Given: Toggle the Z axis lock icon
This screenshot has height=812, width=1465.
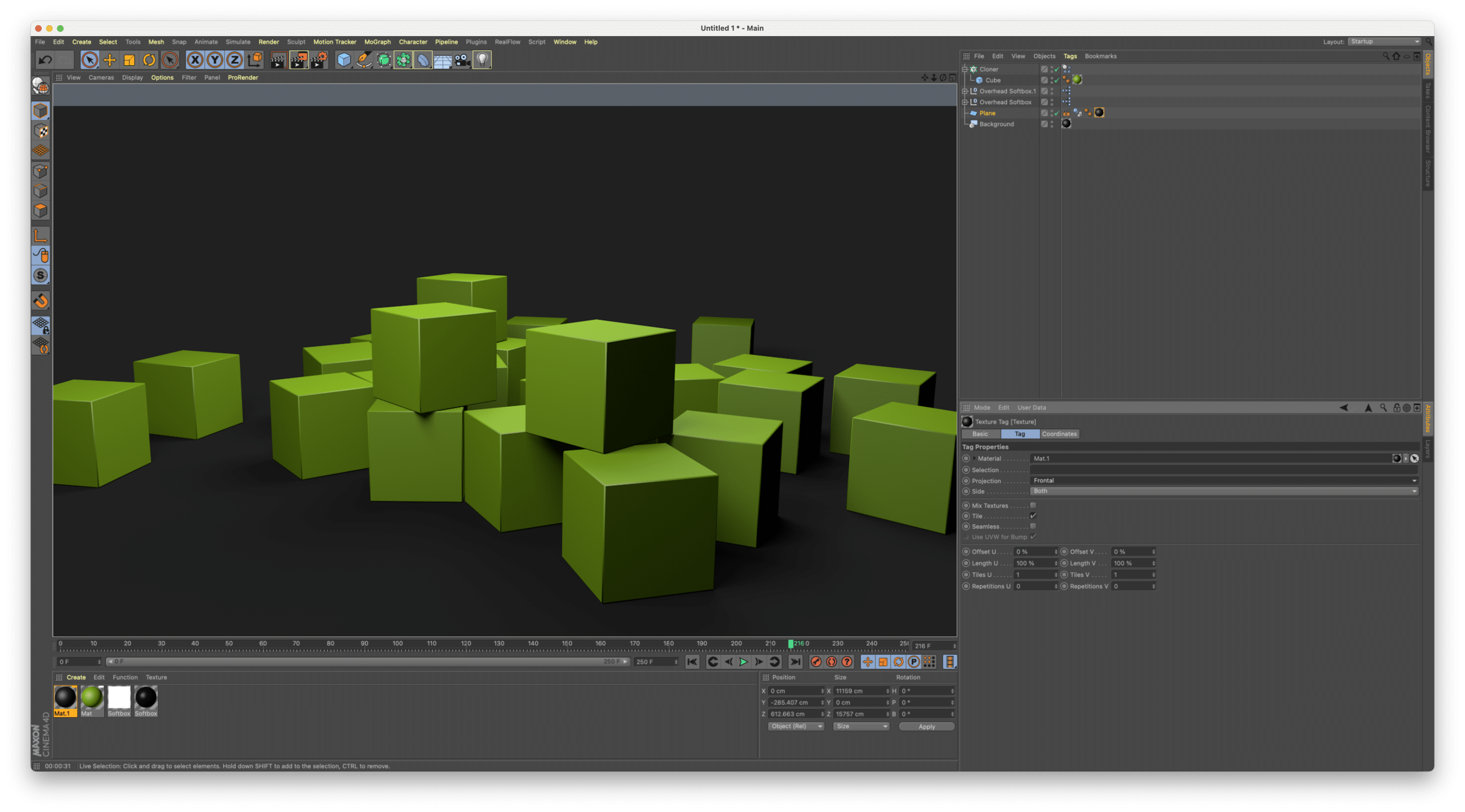Looking at the screenshot, I should 235,60.
